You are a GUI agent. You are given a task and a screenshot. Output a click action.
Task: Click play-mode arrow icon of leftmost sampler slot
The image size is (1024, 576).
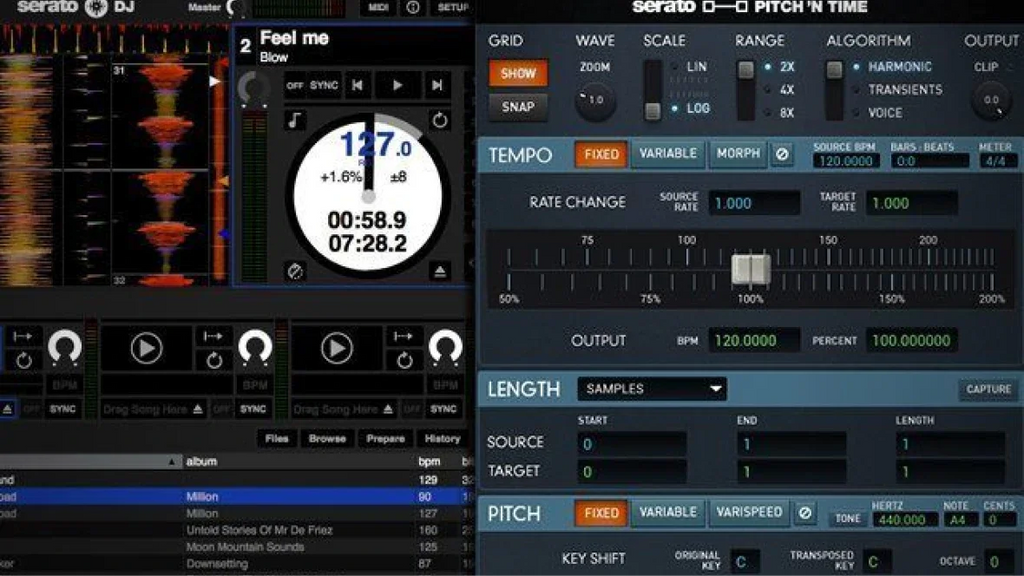click(22, 336)
